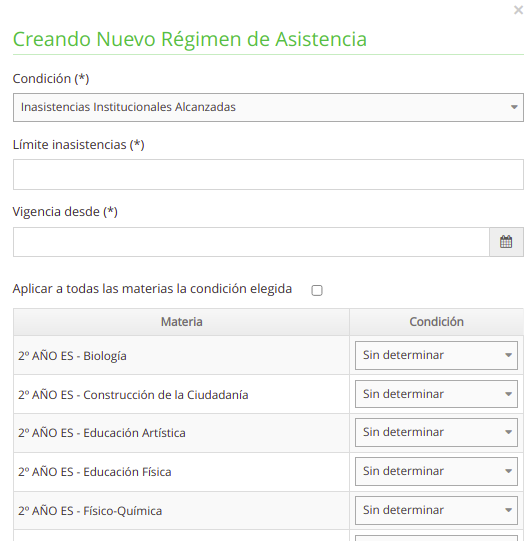531x541 pixels.
Task: Expand Biología condition dropdown
Action: [436, 355]
